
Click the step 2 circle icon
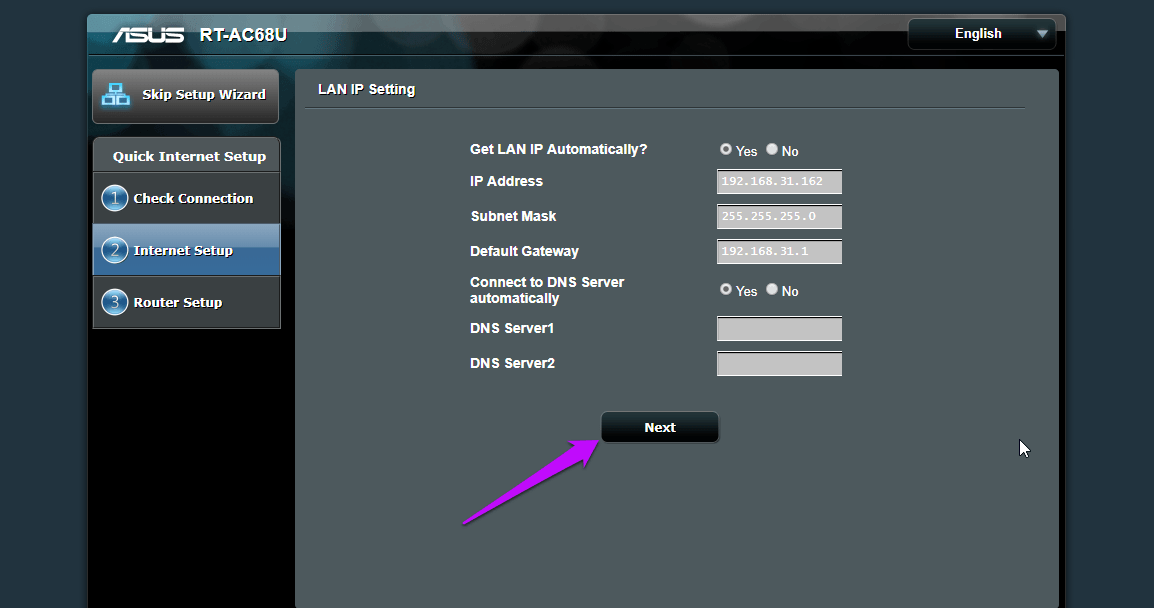115,250
